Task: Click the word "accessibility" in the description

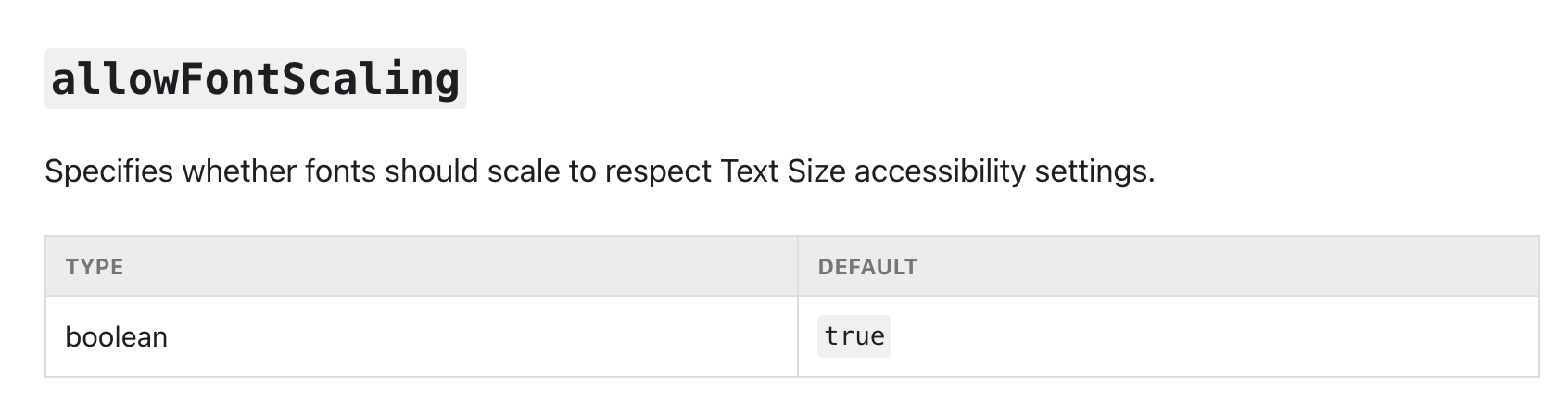Action: (940, 171)
